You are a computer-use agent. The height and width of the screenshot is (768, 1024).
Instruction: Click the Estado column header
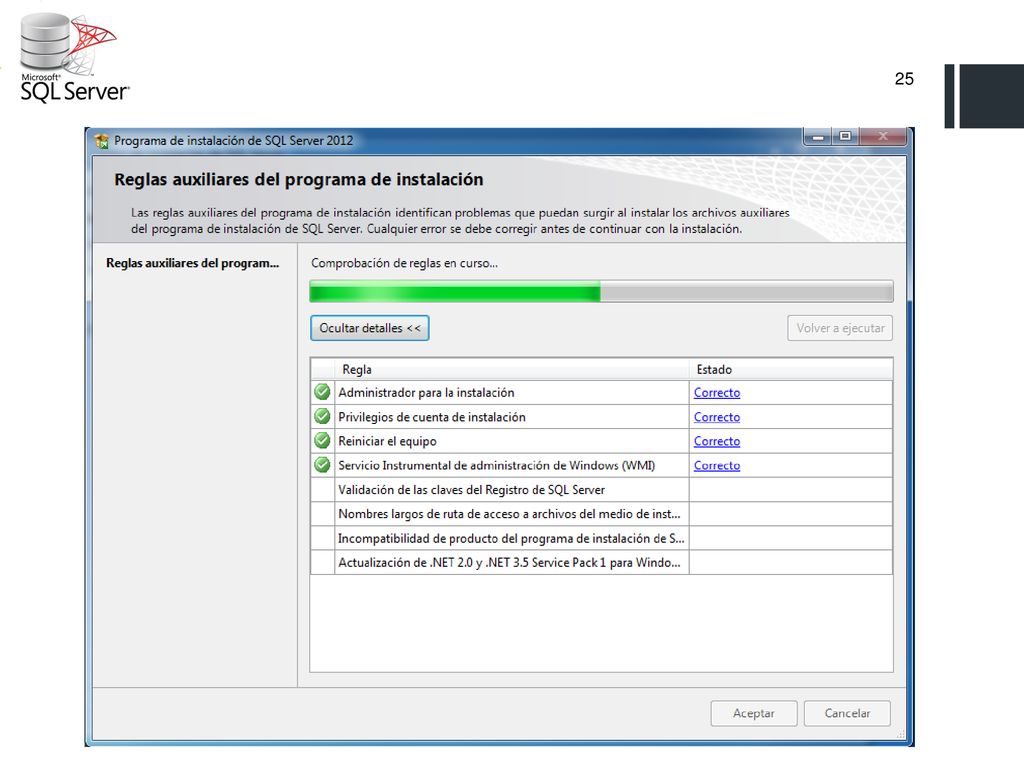point(791,369)
